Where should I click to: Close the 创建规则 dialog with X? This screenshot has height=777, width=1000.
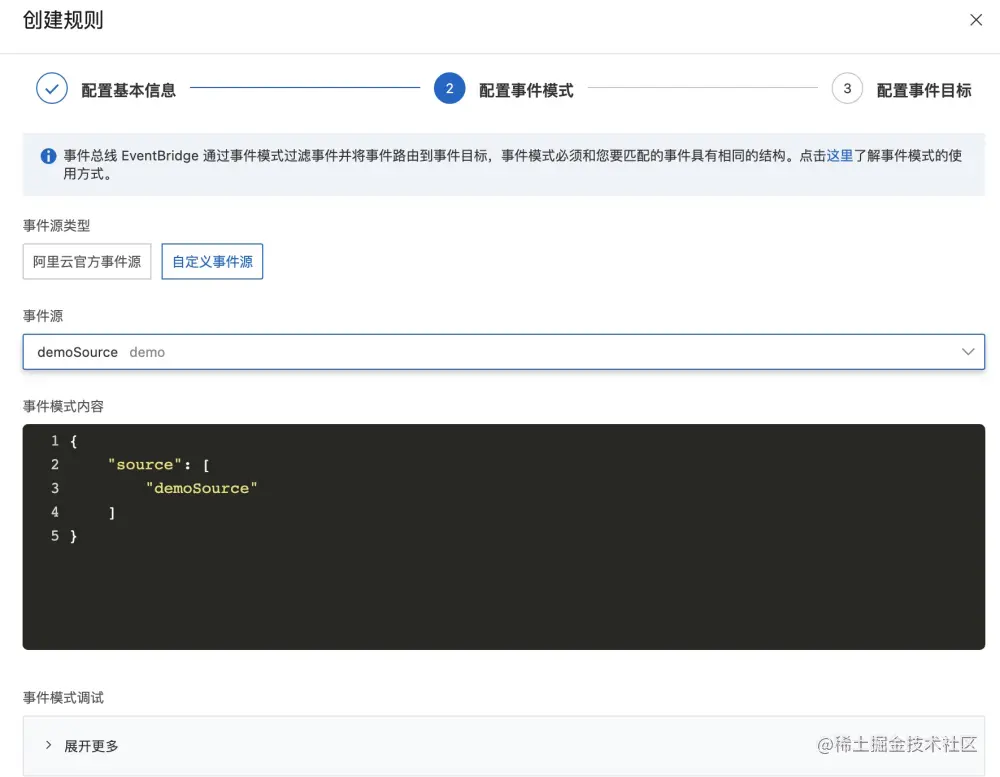tap(975, 20)
